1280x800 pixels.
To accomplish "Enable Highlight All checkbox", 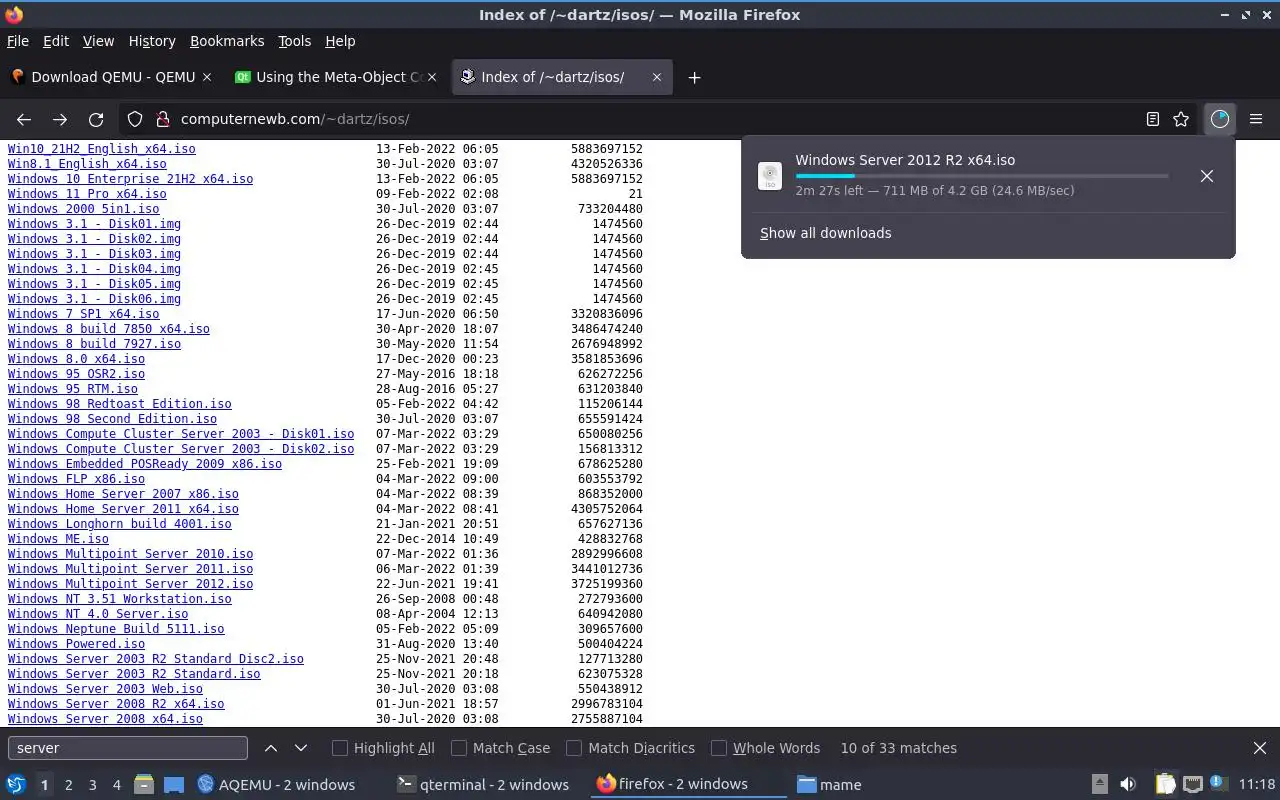I will click(x=340, y=748).
